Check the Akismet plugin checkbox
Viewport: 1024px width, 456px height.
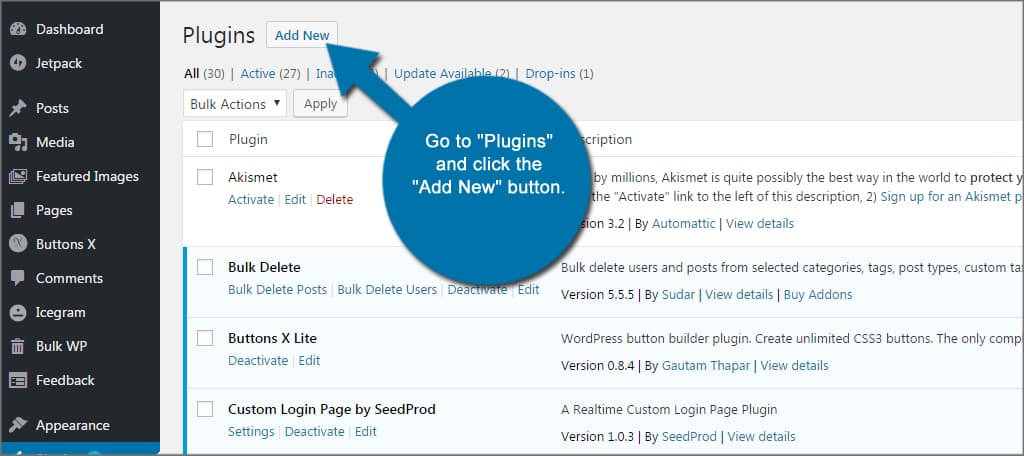point(205,177)
